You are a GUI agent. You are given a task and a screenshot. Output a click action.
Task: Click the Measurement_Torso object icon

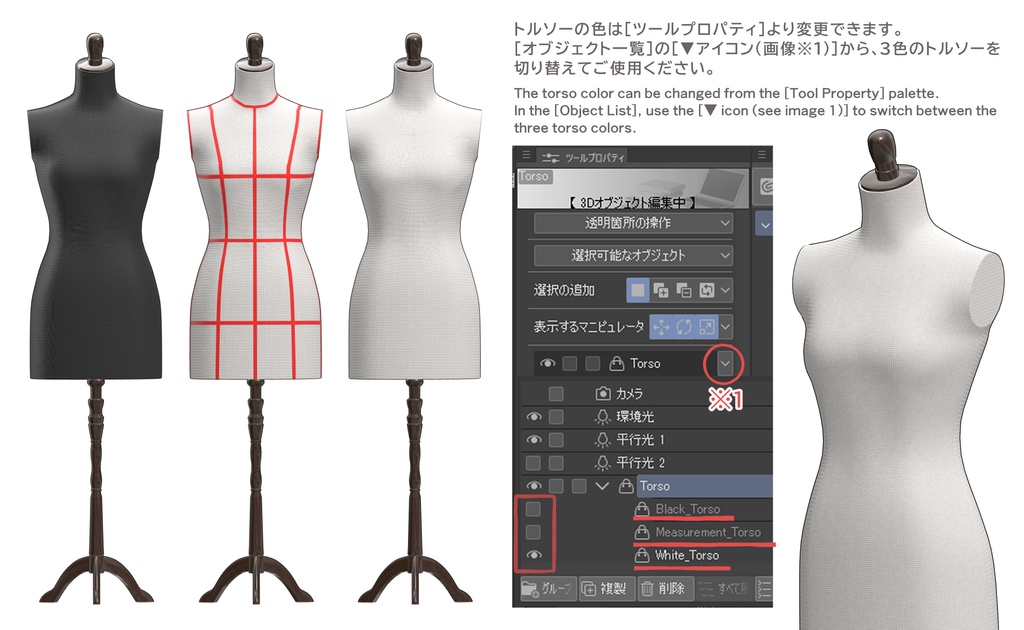(x=642, y=532)
